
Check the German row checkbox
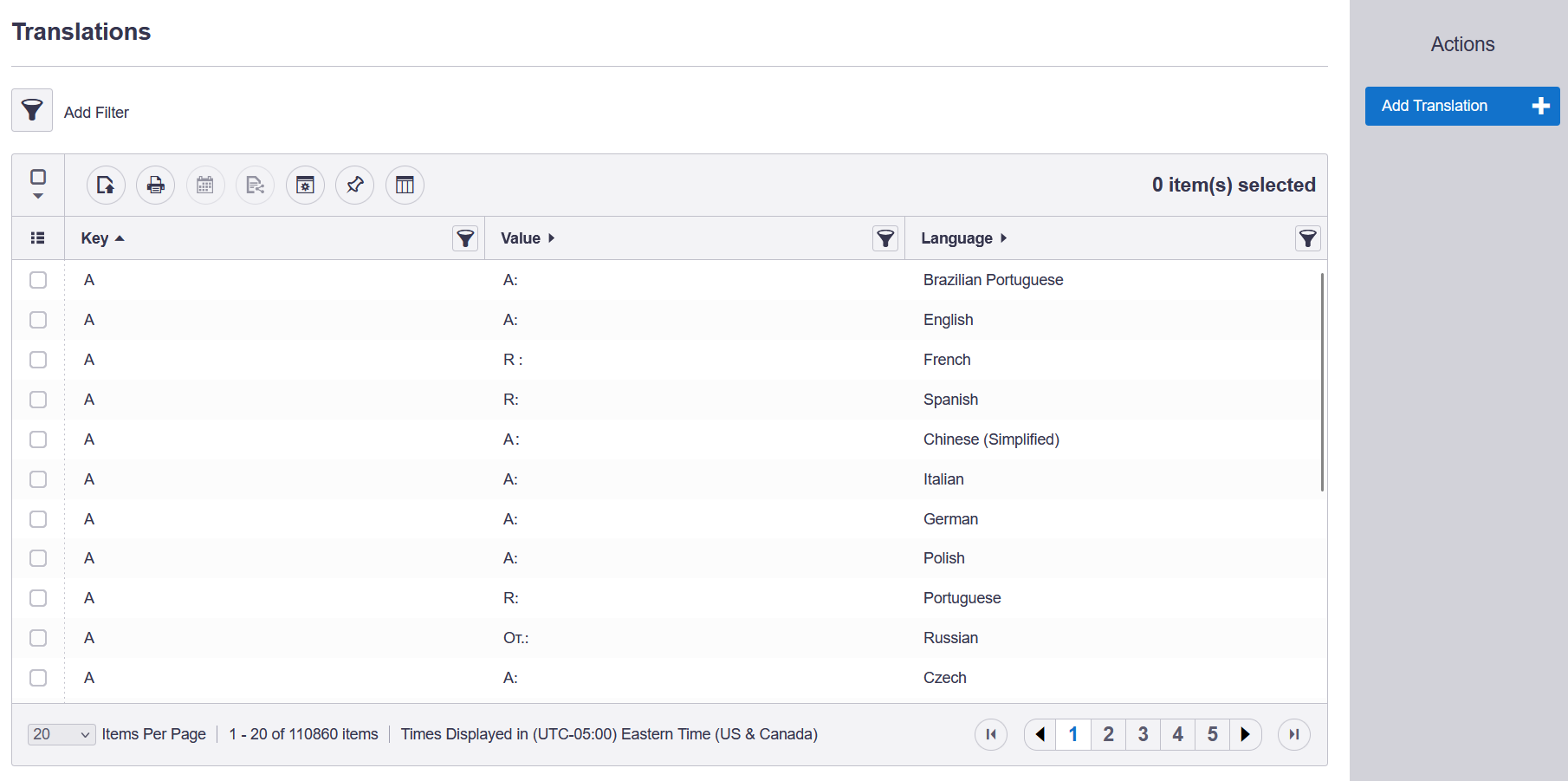coord(38,519)
